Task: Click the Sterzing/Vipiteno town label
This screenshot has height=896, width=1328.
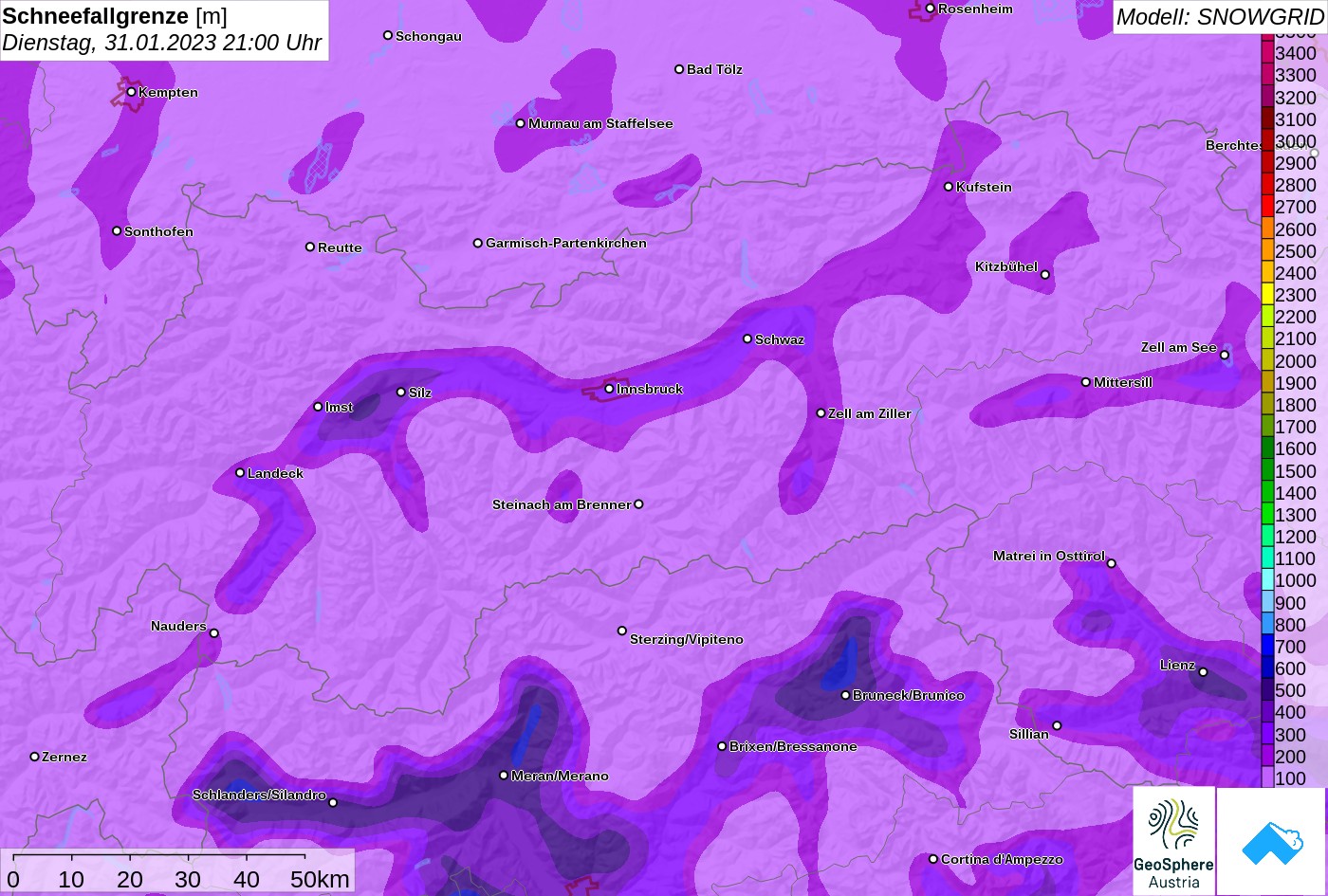Action: pos(686,640)
